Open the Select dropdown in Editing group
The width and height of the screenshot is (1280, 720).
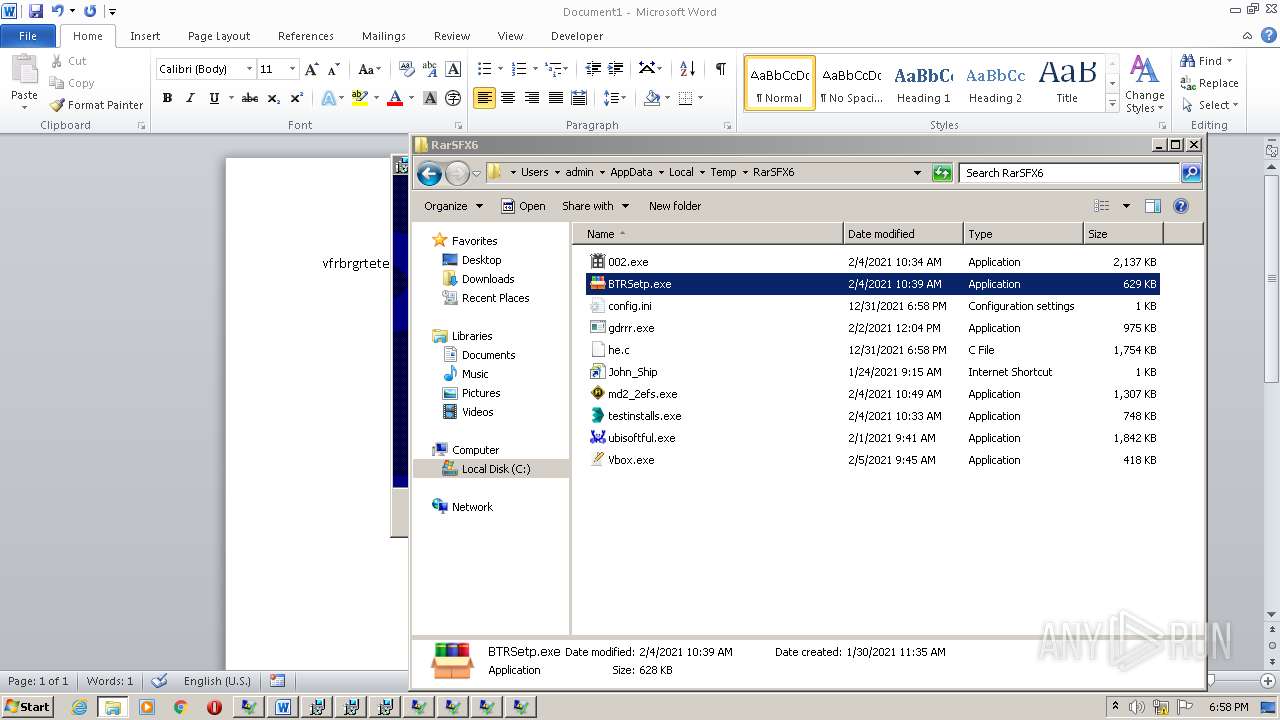pyautogui.click(x=1210, y=105)
